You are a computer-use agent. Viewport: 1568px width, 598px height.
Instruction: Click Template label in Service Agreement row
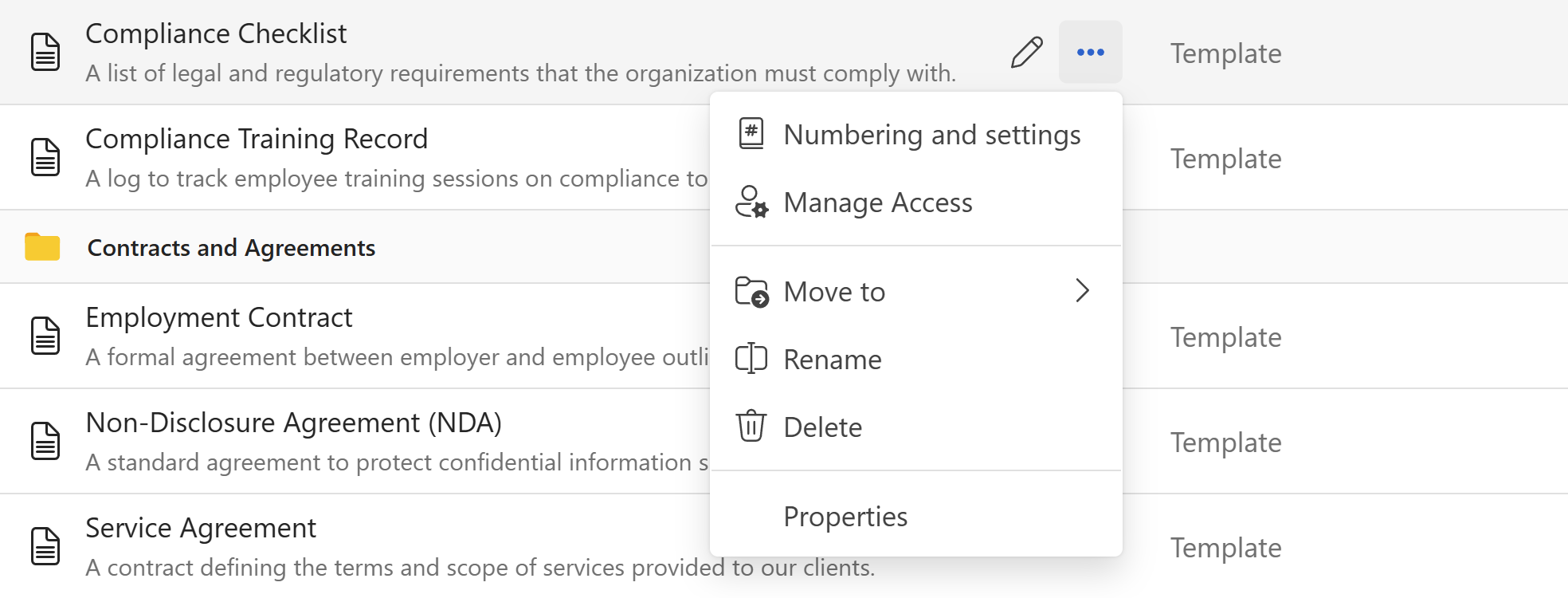(1225, 548)
